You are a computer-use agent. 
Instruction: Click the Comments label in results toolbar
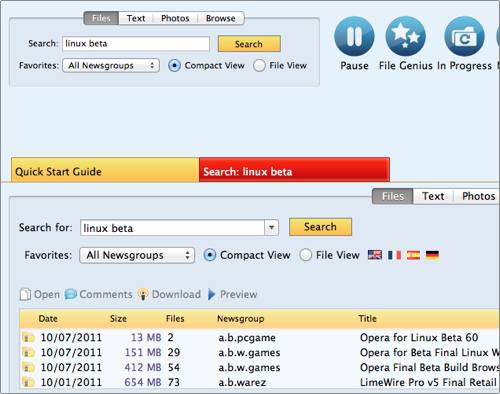(106, 294)
